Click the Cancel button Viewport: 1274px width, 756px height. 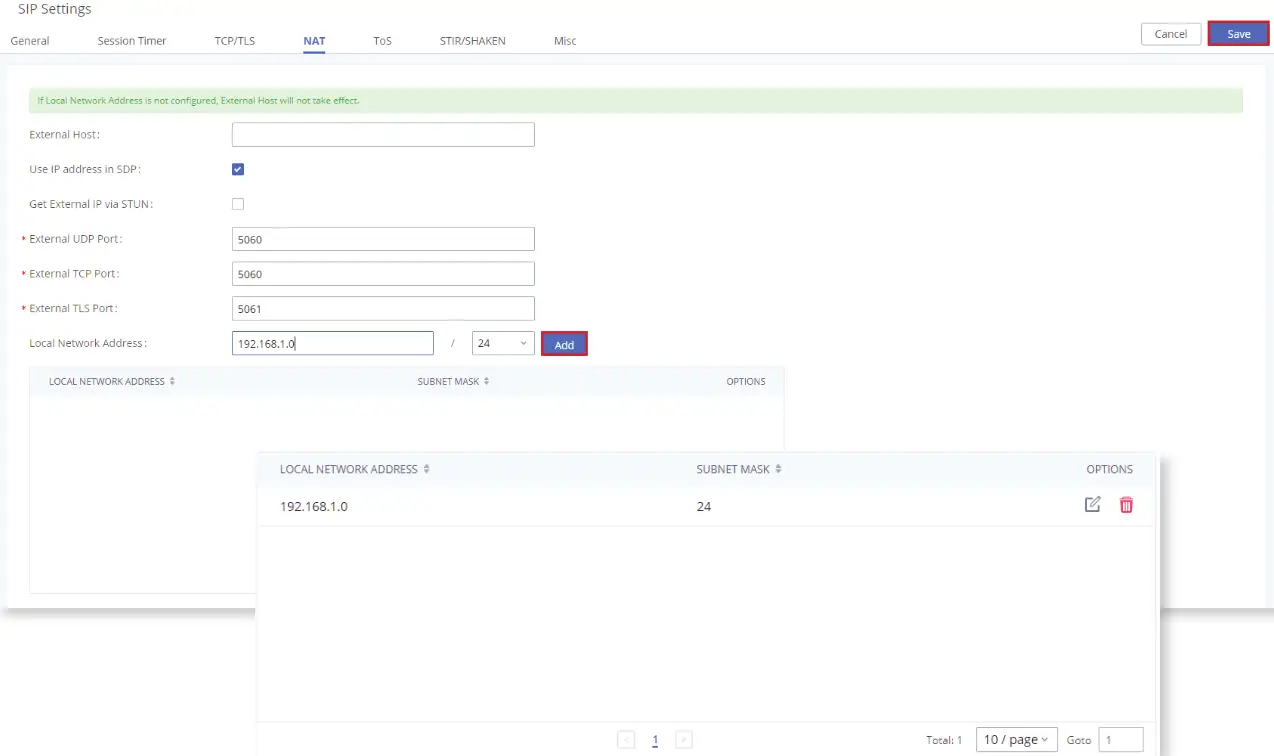[1171, 34]
